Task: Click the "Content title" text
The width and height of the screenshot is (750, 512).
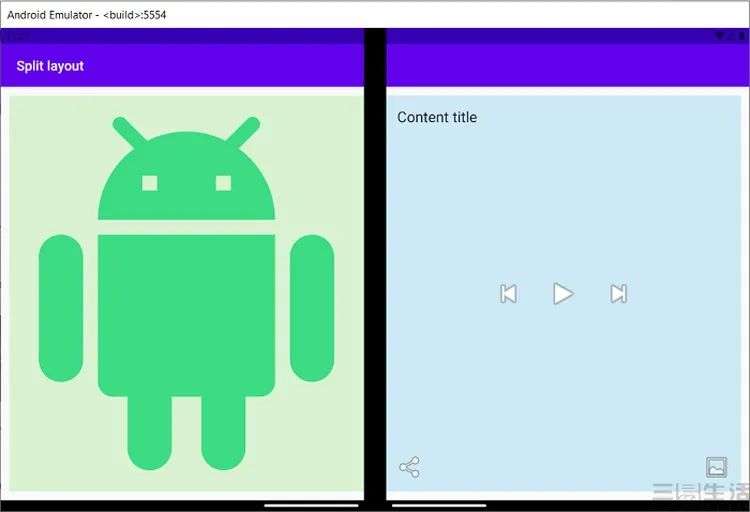Action: pos(437,117)
